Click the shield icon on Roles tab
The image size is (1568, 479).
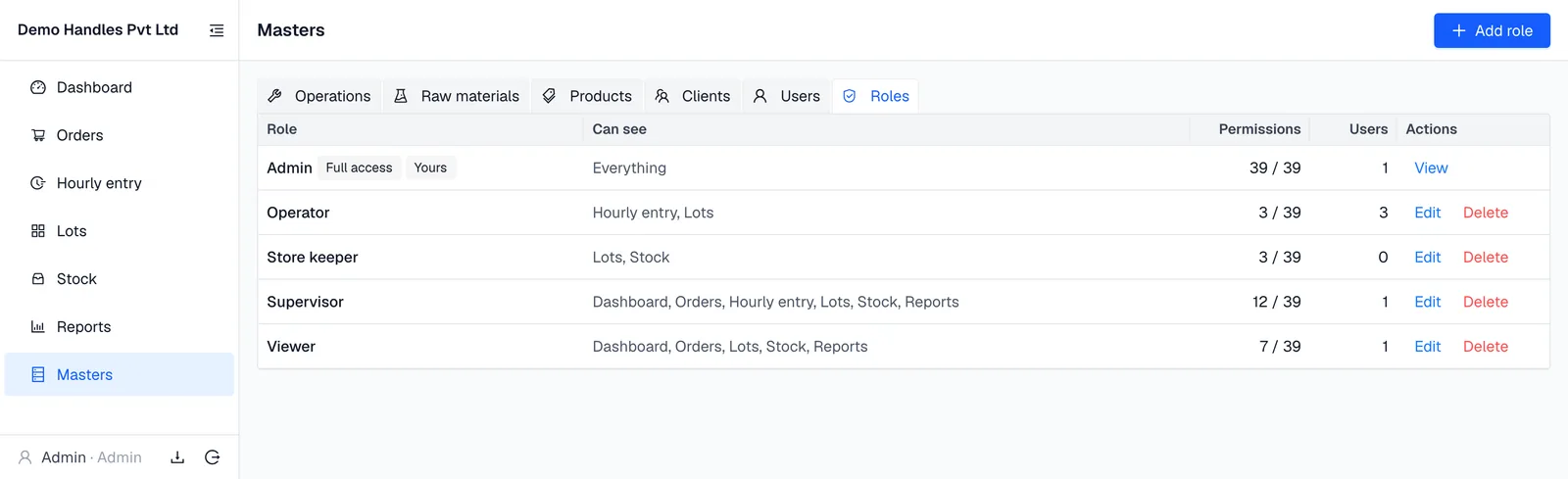tap(850, 96)
